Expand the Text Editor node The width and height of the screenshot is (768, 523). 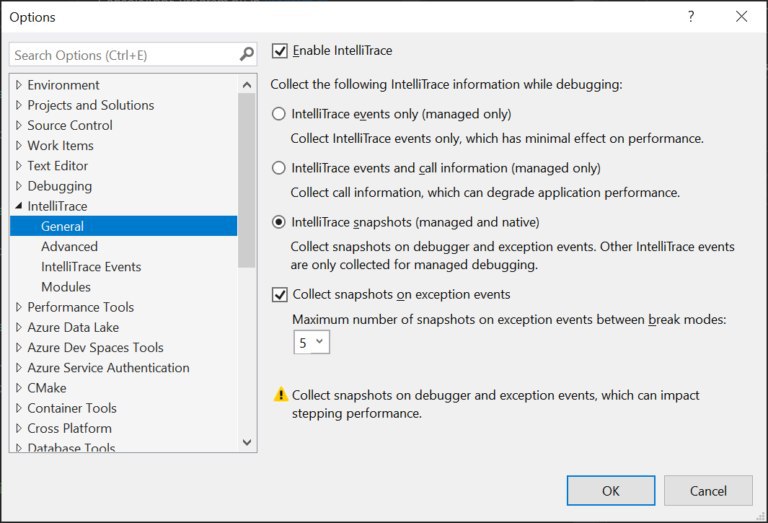point(19,166)
